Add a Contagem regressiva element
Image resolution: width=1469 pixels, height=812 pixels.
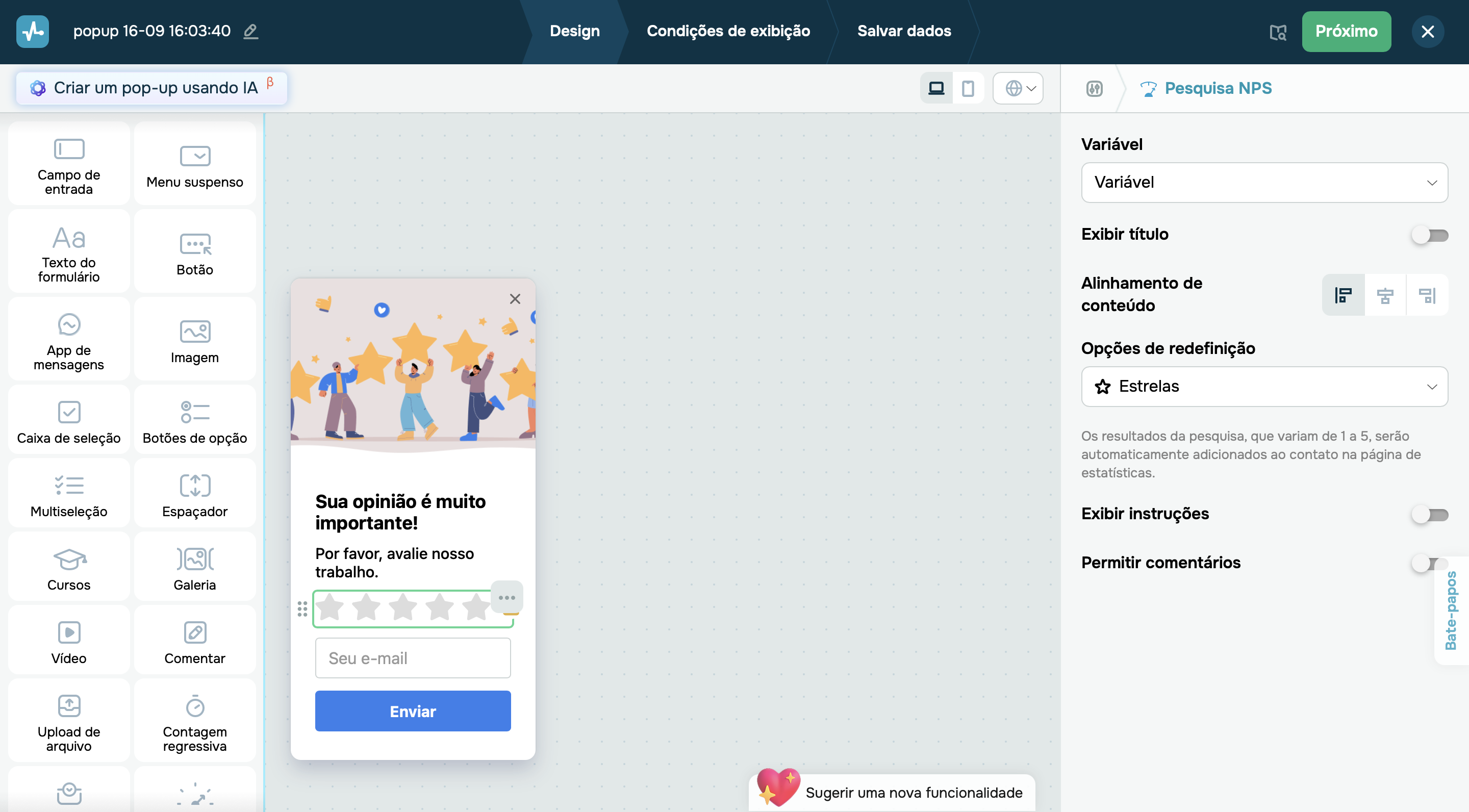[x=194, y=721]
